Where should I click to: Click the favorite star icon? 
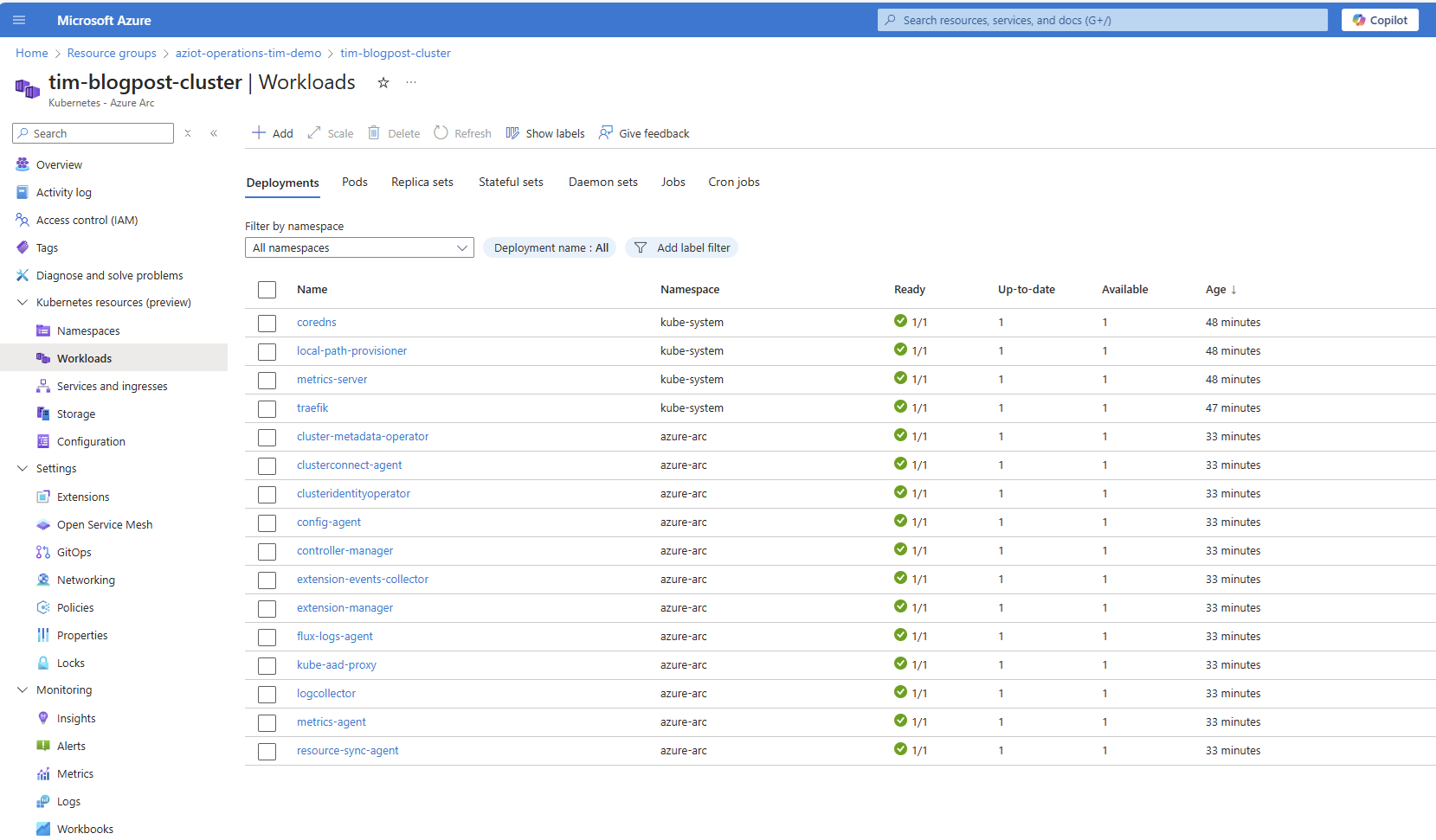click(383, 83)
